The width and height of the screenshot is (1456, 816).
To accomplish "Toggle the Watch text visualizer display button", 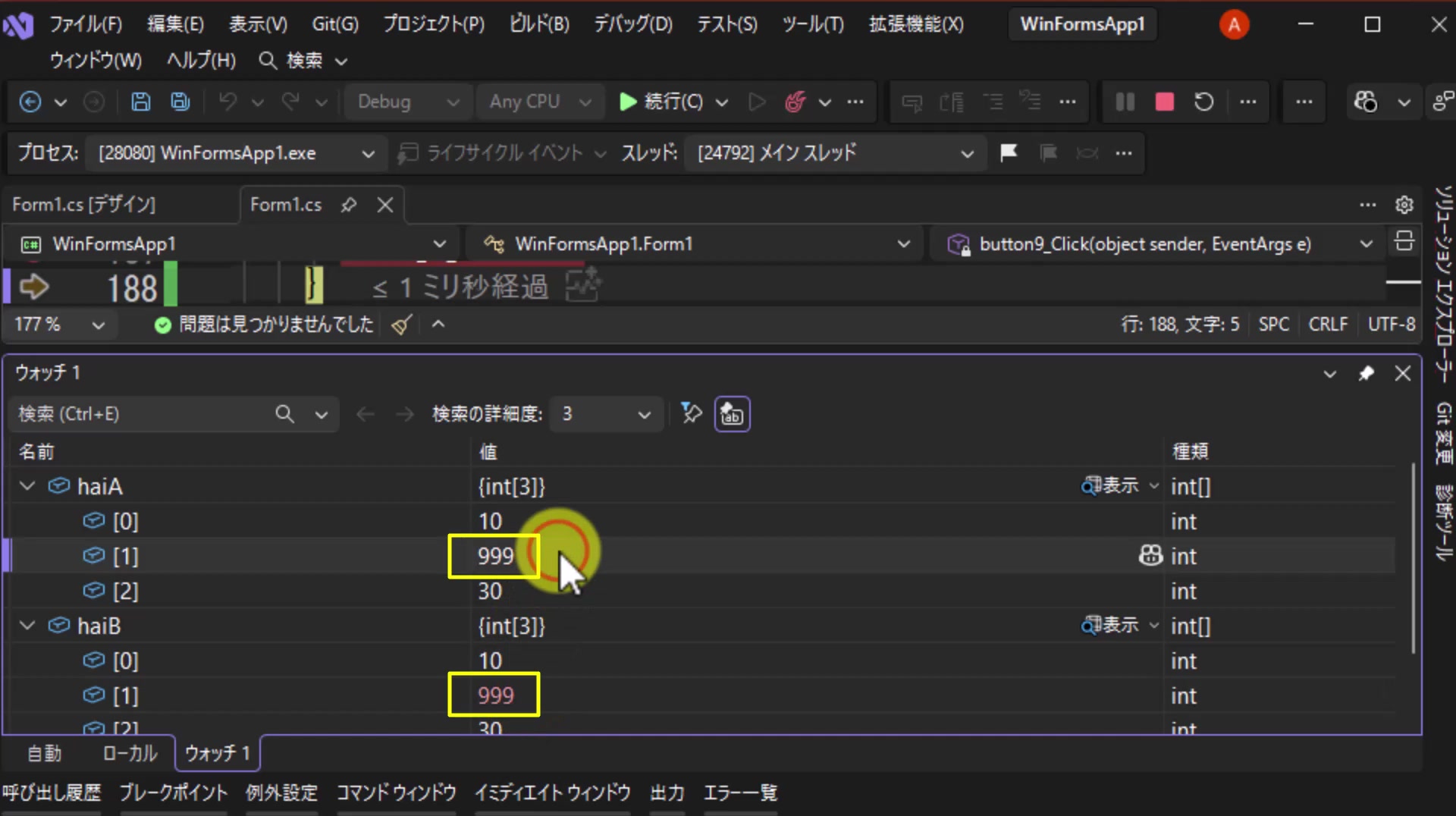I will (x=732, y=414).
